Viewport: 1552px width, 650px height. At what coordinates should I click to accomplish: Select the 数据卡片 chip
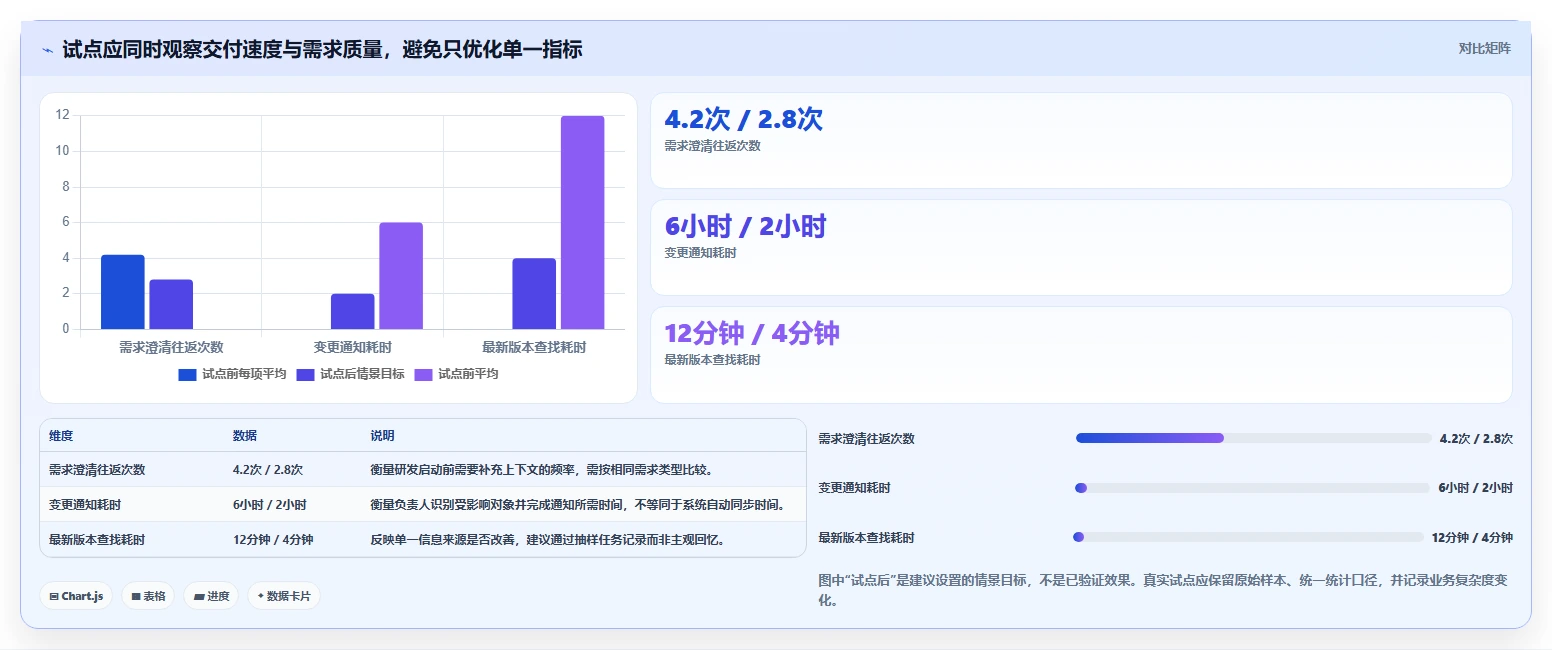click(284, 596)
